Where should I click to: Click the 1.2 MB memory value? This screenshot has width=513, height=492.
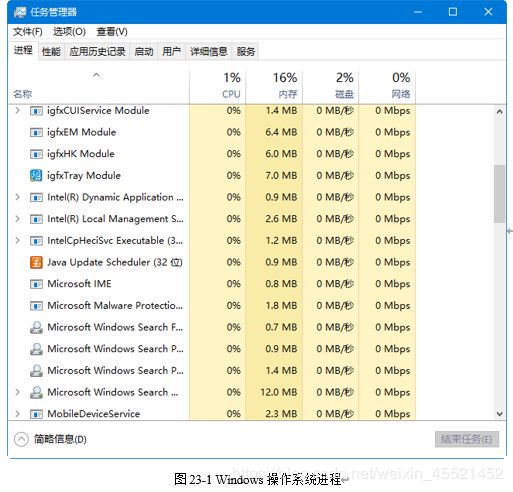[x=281, y=241]
